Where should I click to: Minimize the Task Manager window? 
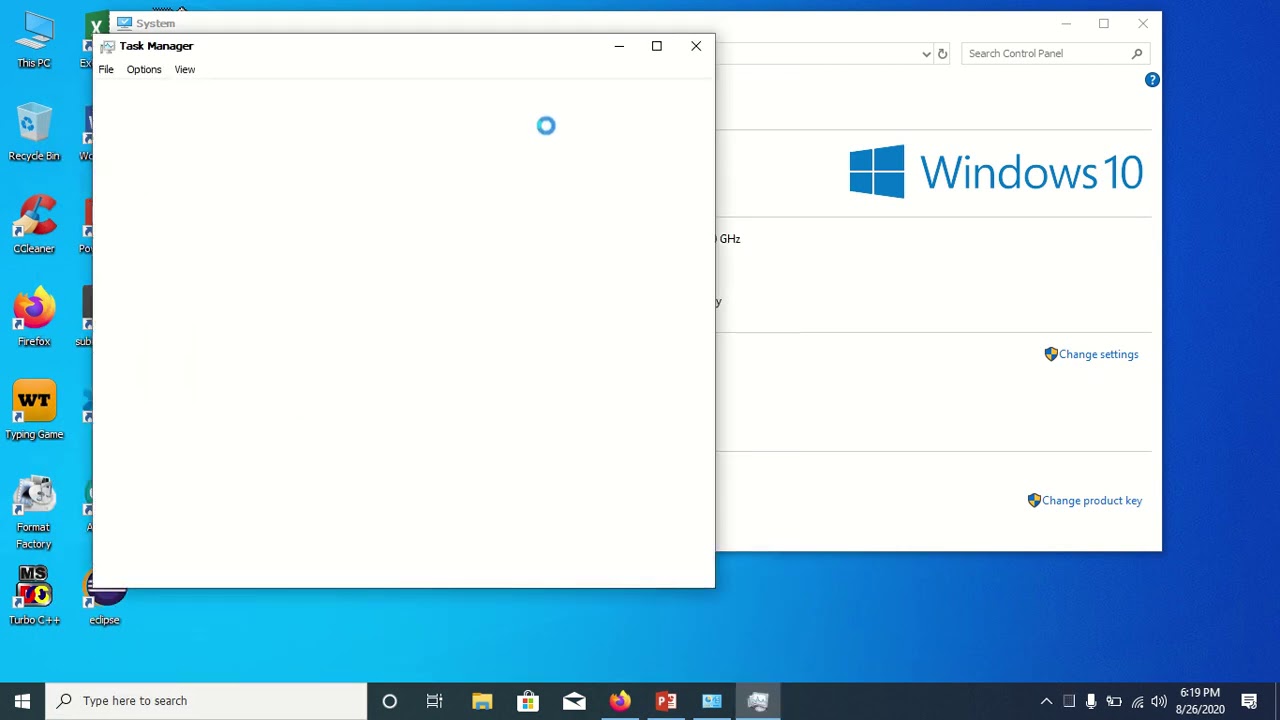click(x=619, y=46)
